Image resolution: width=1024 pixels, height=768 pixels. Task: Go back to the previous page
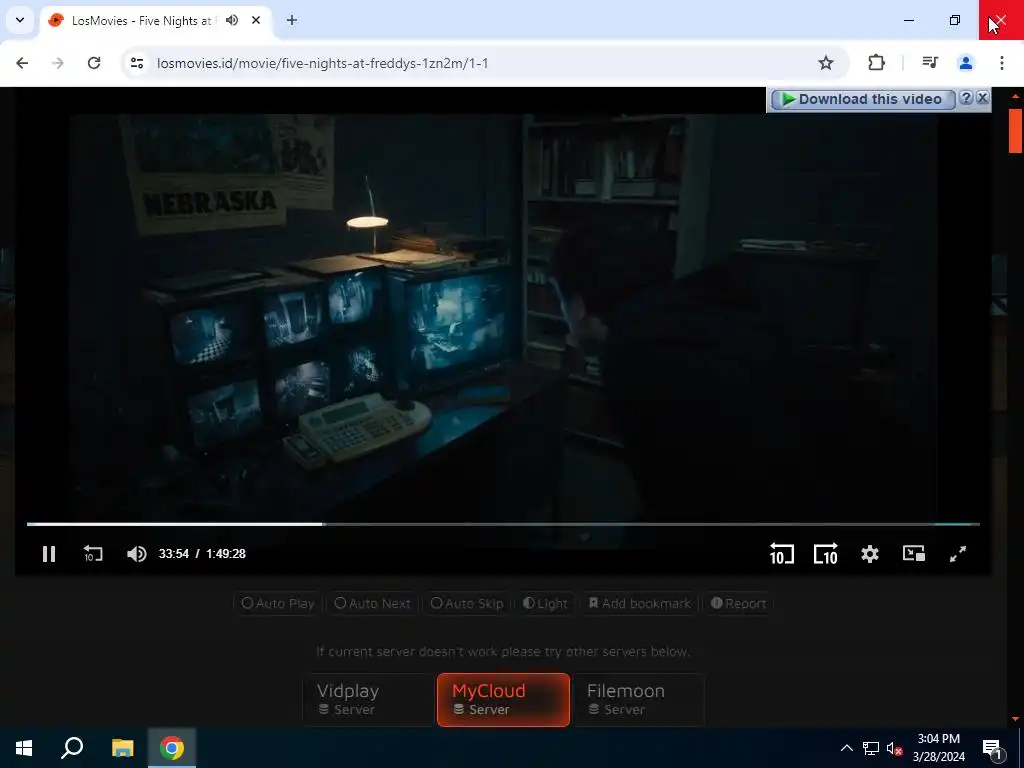[22, 63]
